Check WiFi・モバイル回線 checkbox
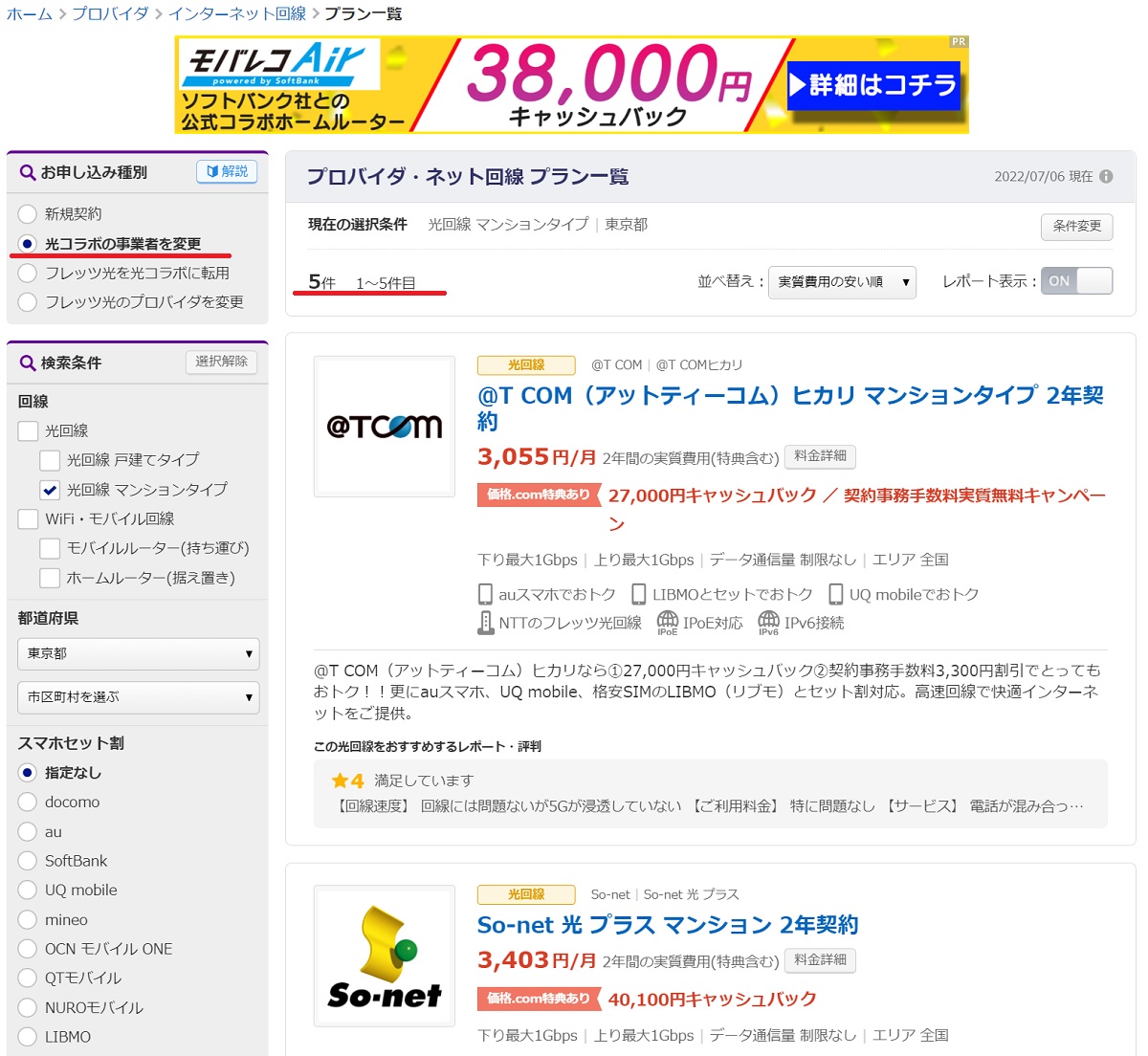Viewport: 1148px width, 1056px height. (28, 519)
